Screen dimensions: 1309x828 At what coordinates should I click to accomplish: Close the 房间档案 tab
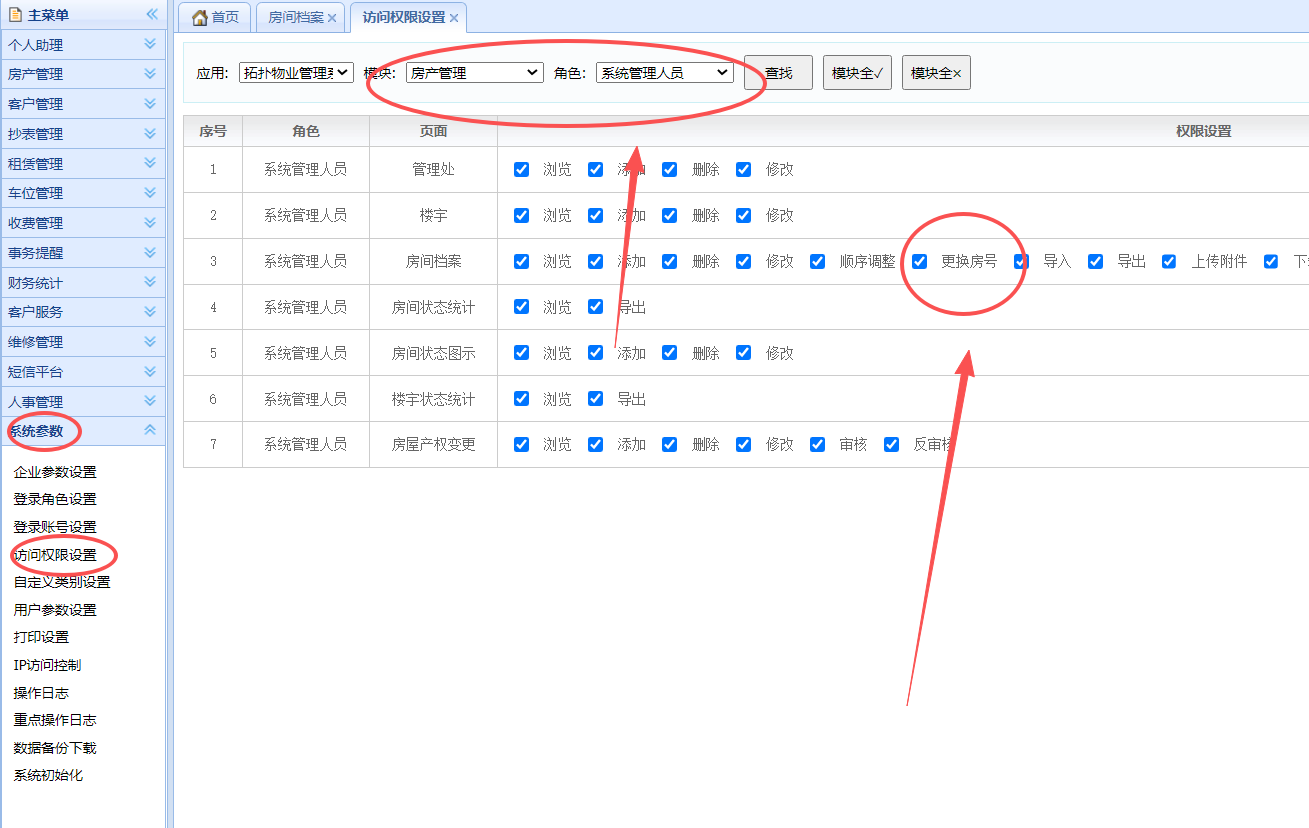click(332, 18)
